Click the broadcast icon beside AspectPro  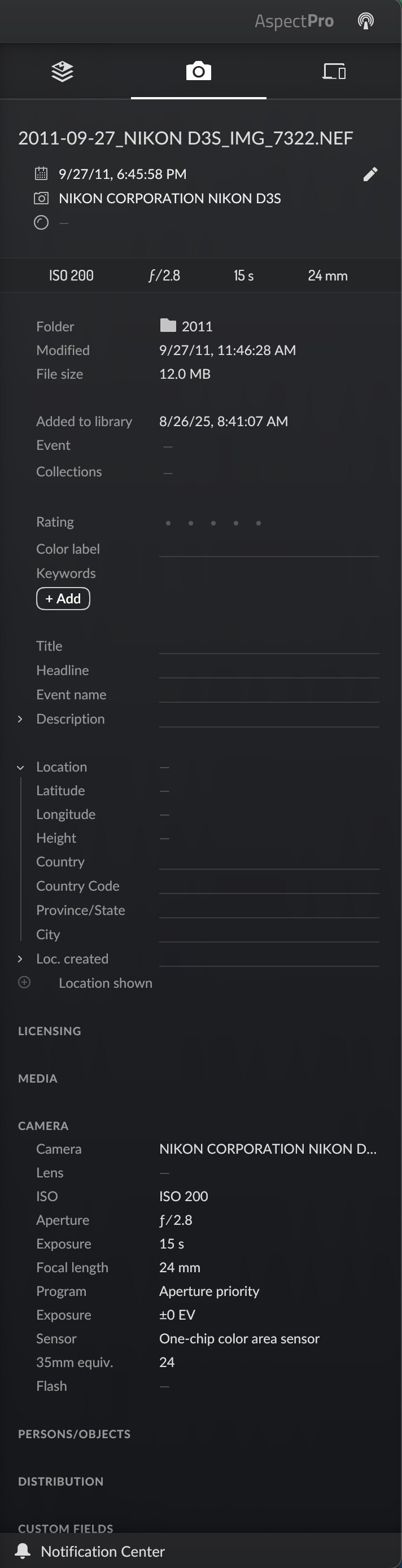pos(365,21)
